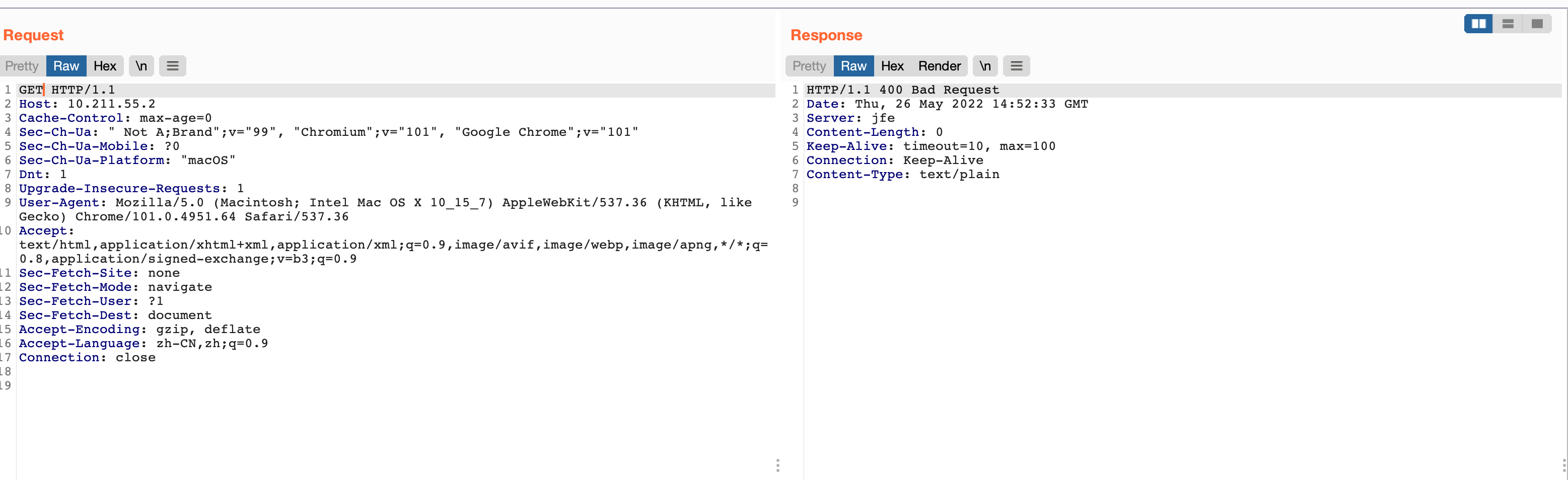Select top-bottom split layout icon
Image resolution: width=1568 pixels, height=480 pixels.
coord(1508,24)
